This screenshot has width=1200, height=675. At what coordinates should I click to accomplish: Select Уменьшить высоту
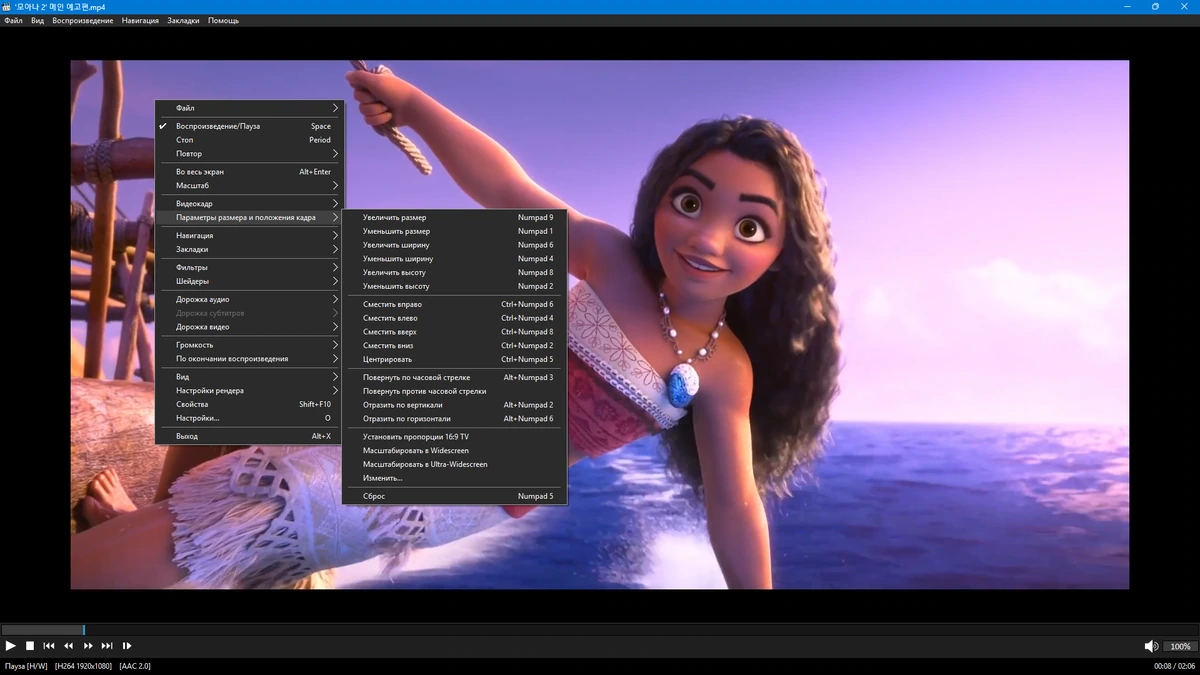[455, 286]
